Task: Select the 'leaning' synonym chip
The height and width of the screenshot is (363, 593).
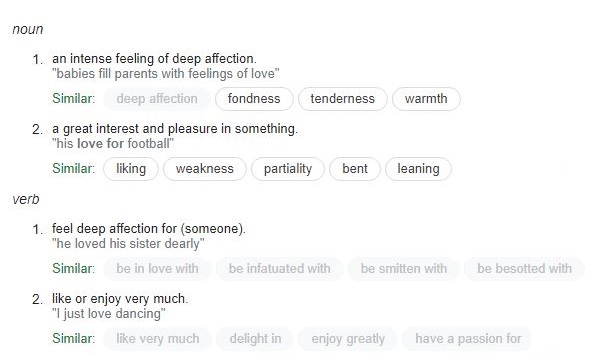Action: tap(418, 169)
